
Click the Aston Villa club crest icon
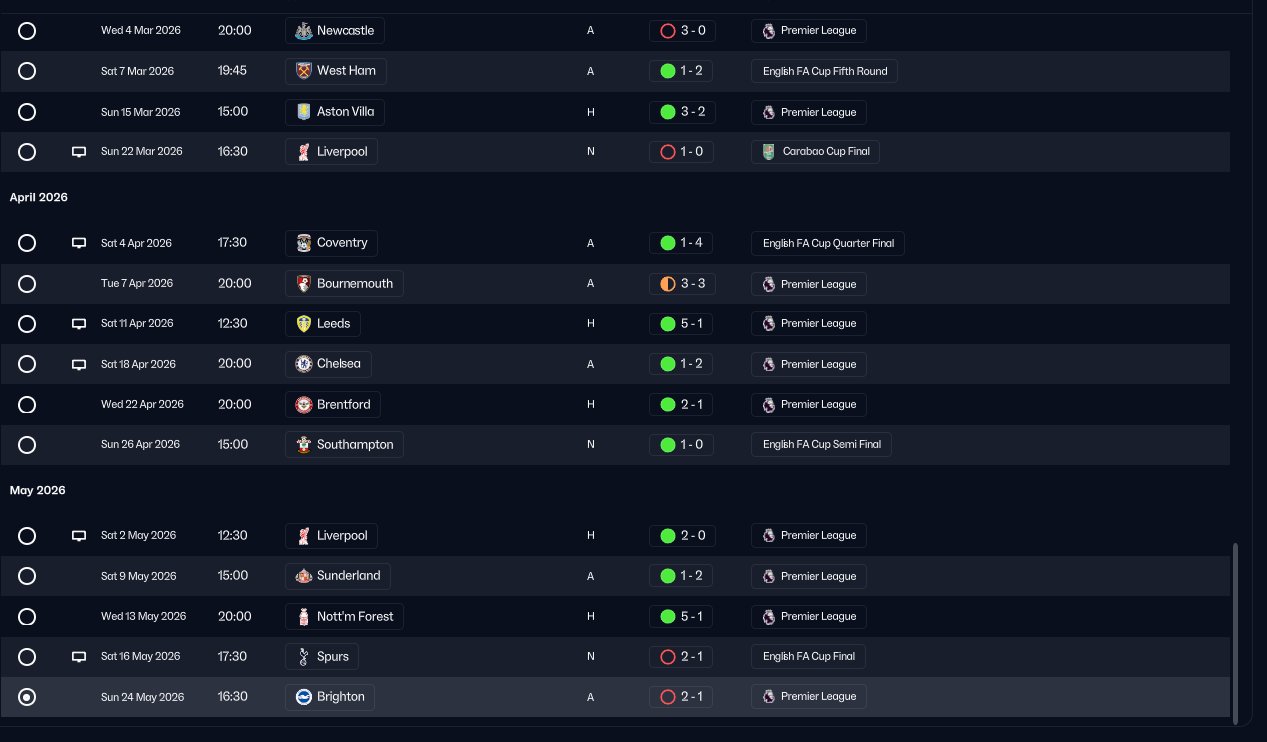(304, 111)
